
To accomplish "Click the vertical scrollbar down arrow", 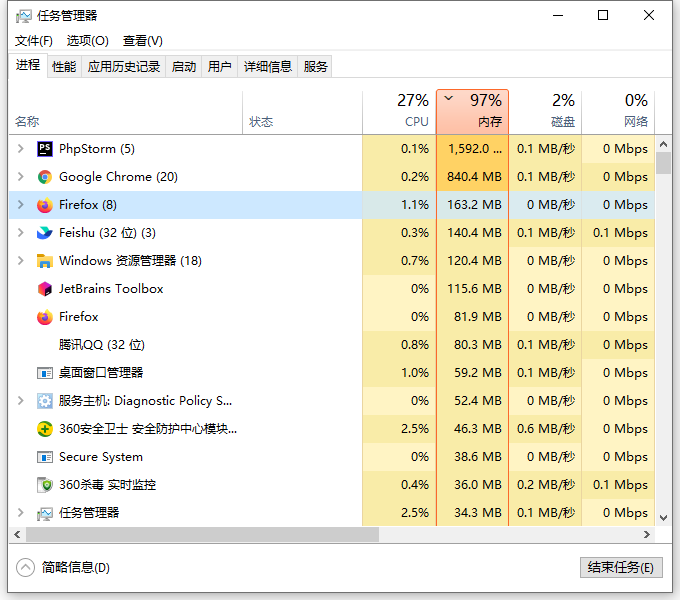I will point(663,517).
